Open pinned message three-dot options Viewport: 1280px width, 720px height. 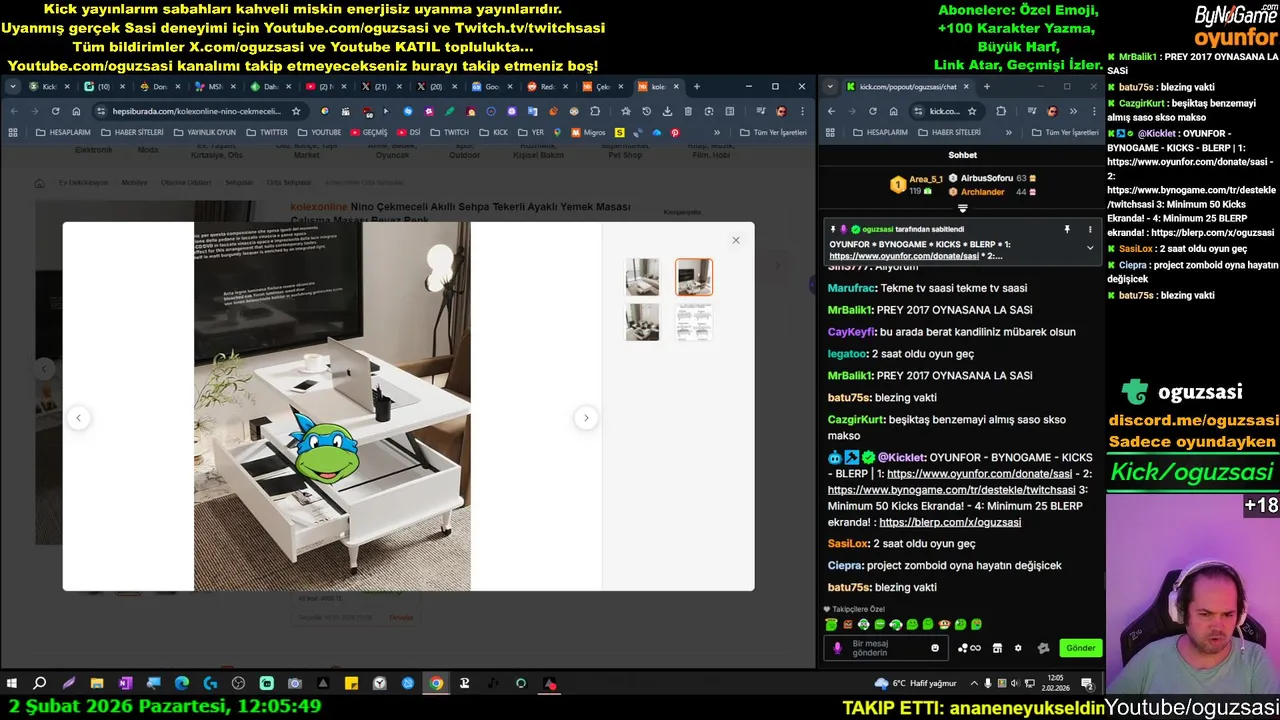click(1090, 229)
